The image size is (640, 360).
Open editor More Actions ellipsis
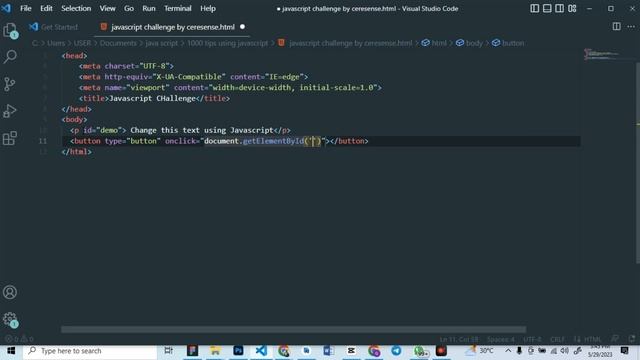click(x=631, y=27)
